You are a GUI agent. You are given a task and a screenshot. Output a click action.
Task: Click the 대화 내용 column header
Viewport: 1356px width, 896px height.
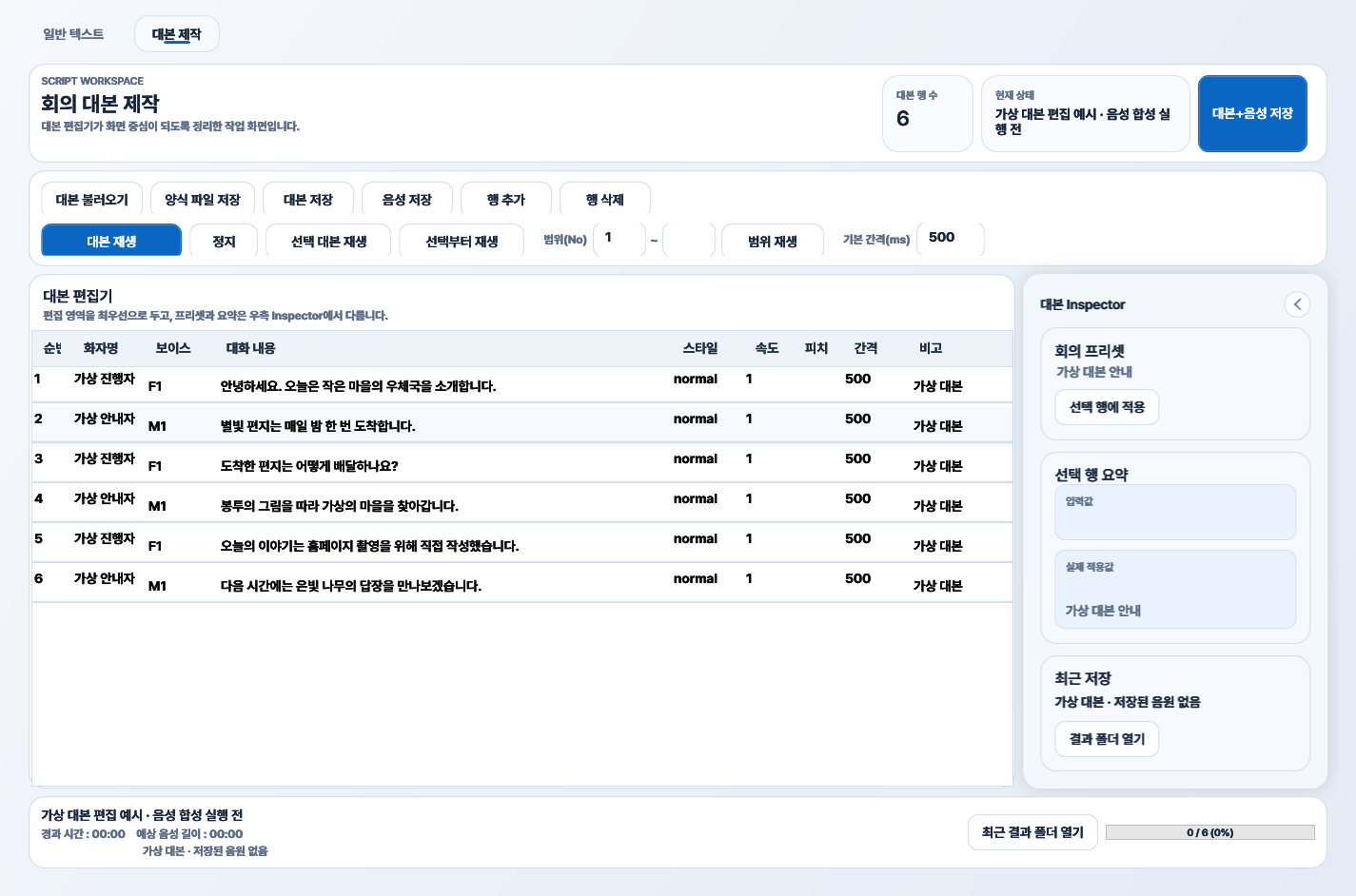coord(250,348)
